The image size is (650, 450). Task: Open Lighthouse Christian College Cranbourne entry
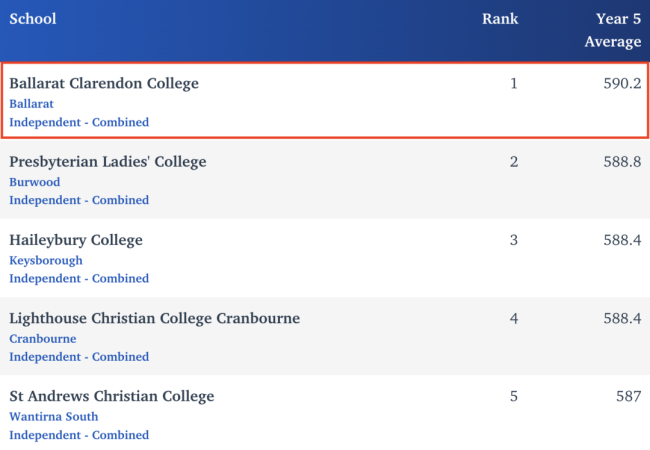tap(154, 318)
